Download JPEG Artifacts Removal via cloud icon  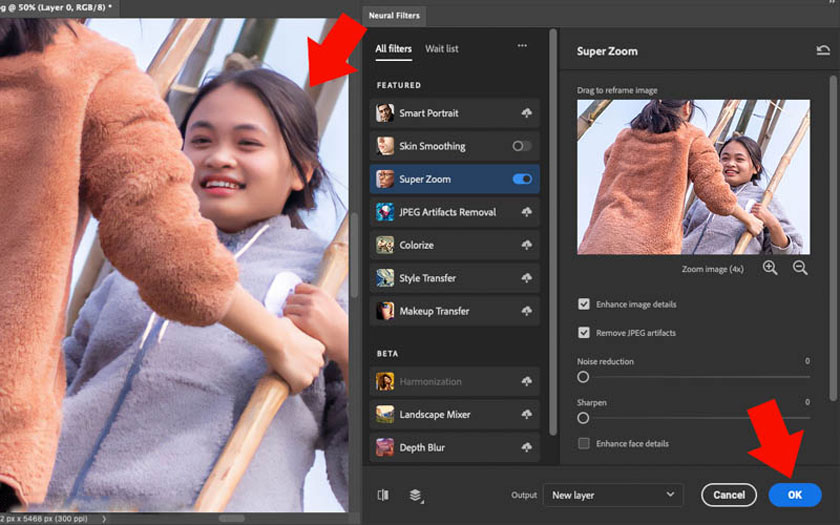pos(527,212)
